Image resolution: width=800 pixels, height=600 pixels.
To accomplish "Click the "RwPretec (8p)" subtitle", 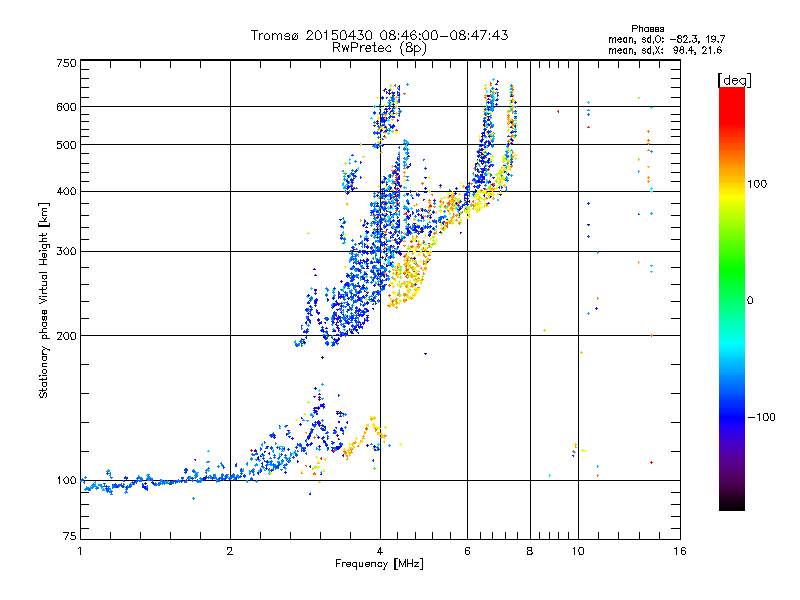I will tap(379, 48).
